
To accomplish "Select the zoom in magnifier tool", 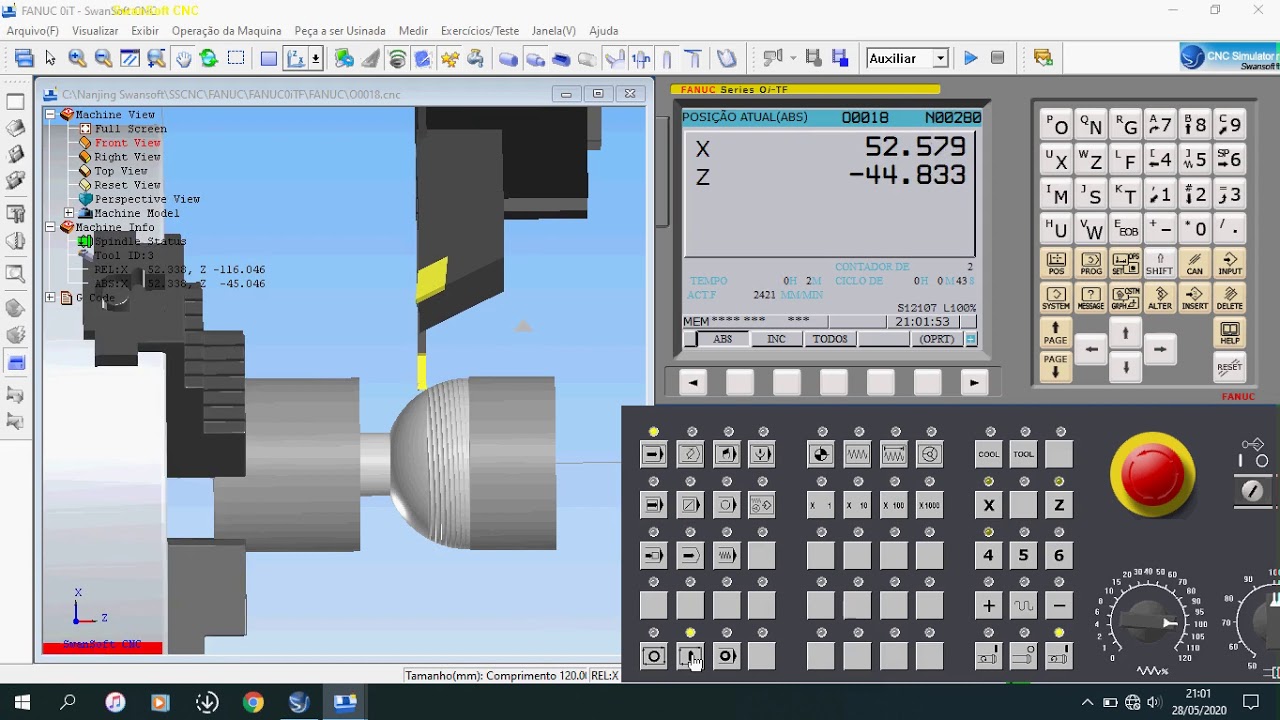I will 77,58.
